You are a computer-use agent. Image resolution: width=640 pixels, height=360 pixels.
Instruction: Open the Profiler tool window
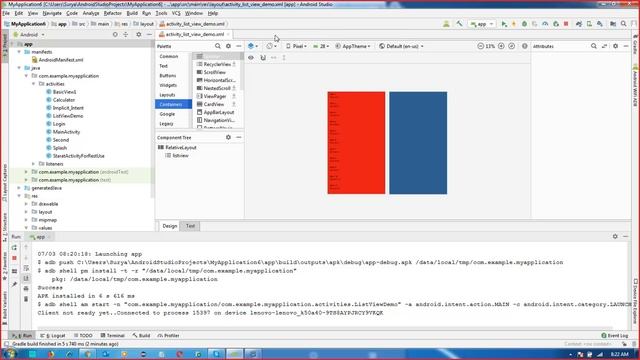(x=169, y=336)
